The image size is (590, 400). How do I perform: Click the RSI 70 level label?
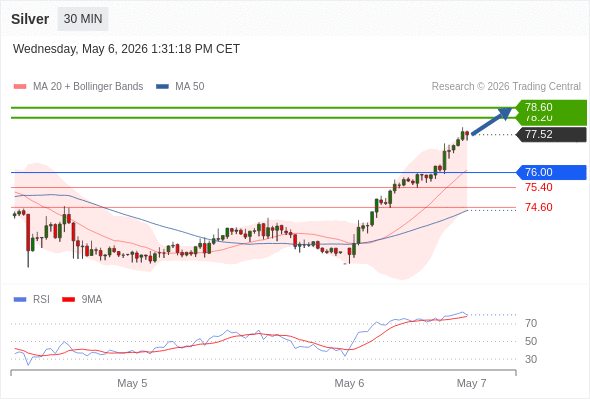(x=531, y=323)
